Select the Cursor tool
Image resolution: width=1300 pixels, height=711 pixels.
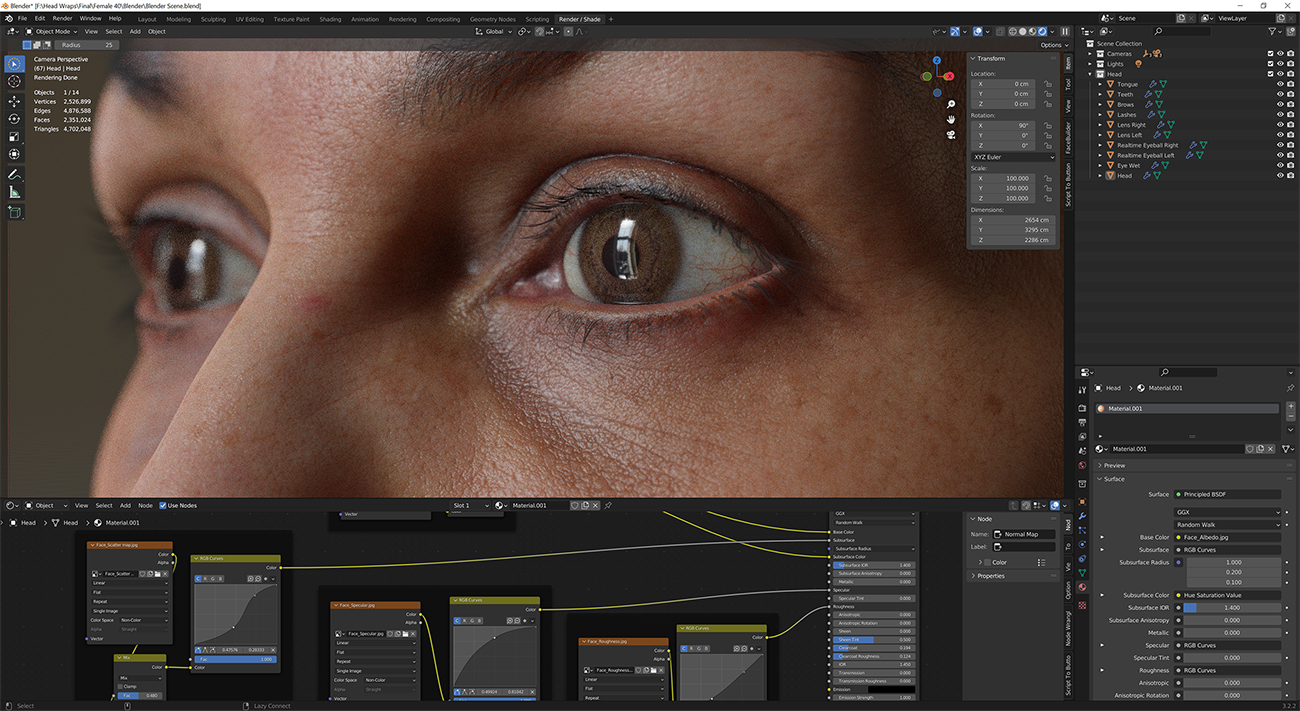(14, 81)
